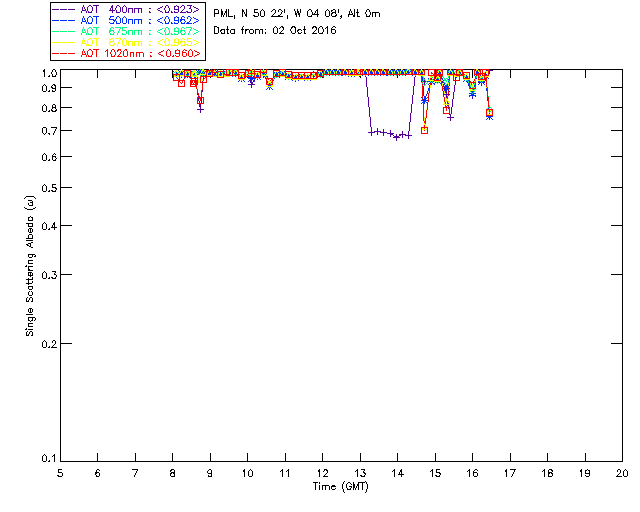The image size is (640, 512).
Task: Click the purple plus marker near 15.4 GMT at 0.75
Action: [451, 118]
